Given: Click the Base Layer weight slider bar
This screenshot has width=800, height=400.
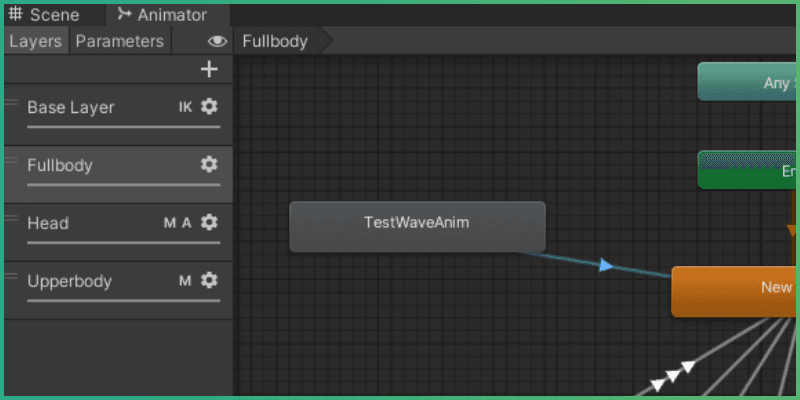Looking at the screenshot, I should tap(123, 127).
